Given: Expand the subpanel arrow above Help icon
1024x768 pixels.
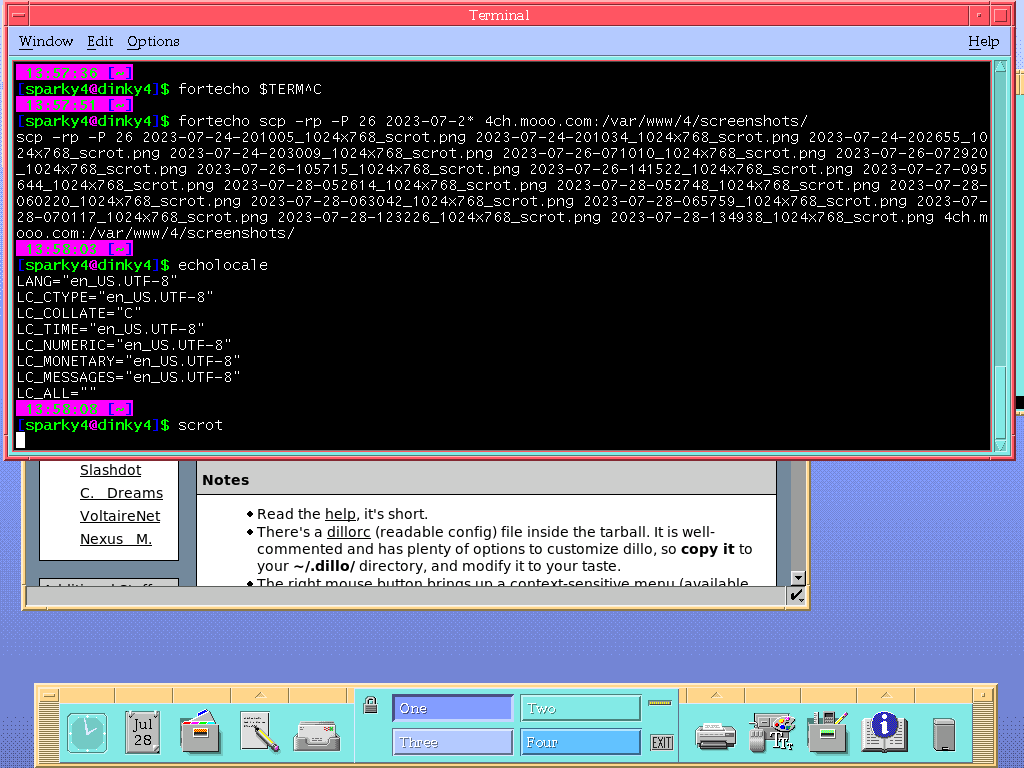Looking at the screenshot, I should tap(884, 695).
